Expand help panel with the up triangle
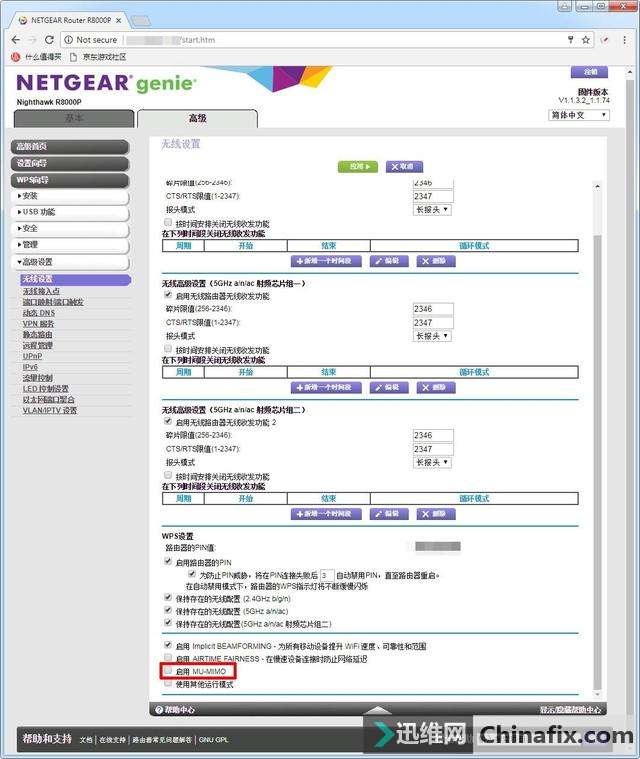The image size is (640, 759). [x=378, y=710]
